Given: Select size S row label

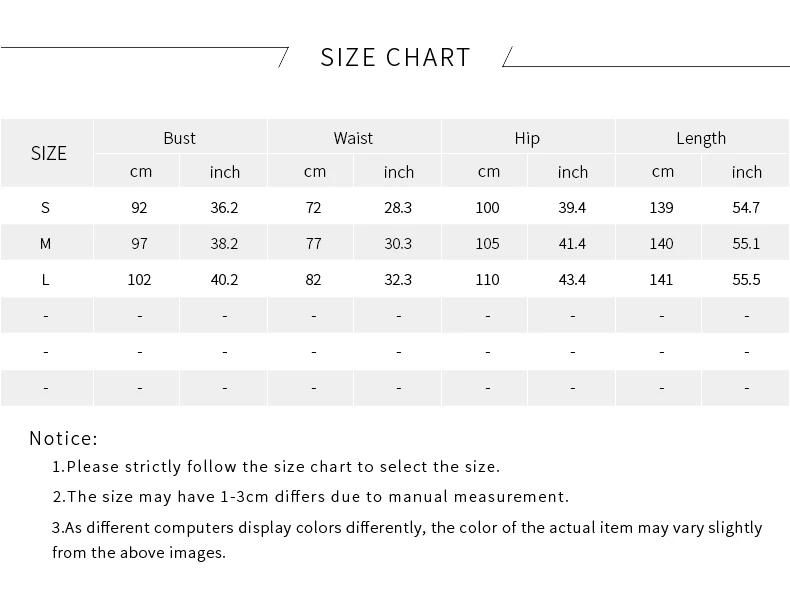Looking at the screenshot, I should tap(45, 208).
